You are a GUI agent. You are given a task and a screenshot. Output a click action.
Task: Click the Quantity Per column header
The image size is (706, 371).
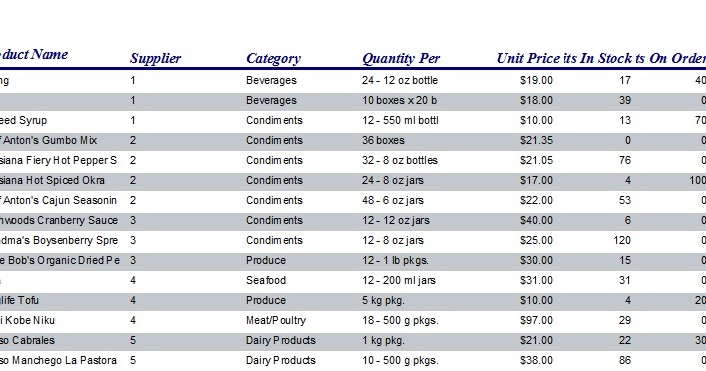(x=401, y=59)
